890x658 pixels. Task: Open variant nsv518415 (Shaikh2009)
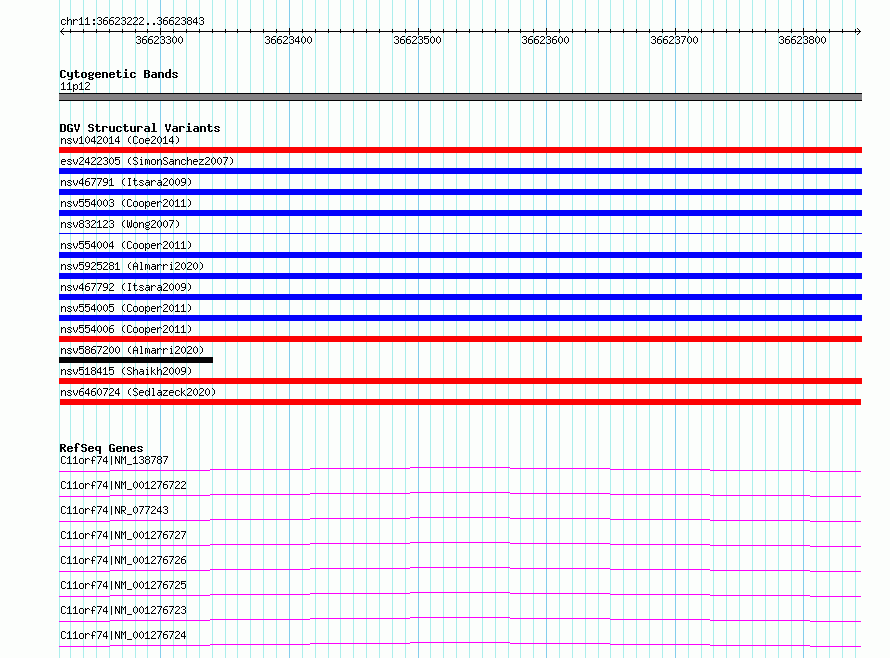pyautogui.click(x=126, y=371)
